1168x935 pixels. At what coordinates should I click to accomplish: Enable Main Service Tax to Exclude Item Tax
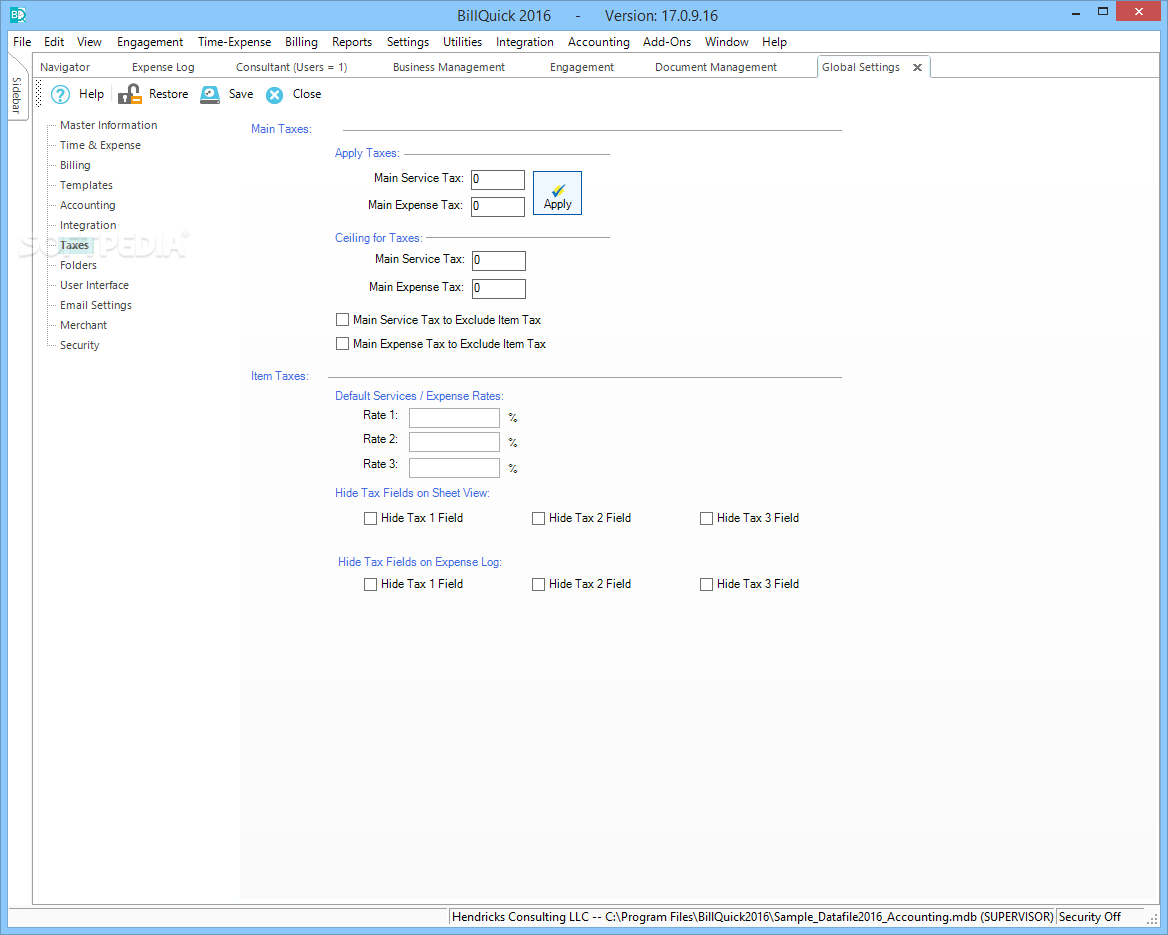[x=343, y=320]
